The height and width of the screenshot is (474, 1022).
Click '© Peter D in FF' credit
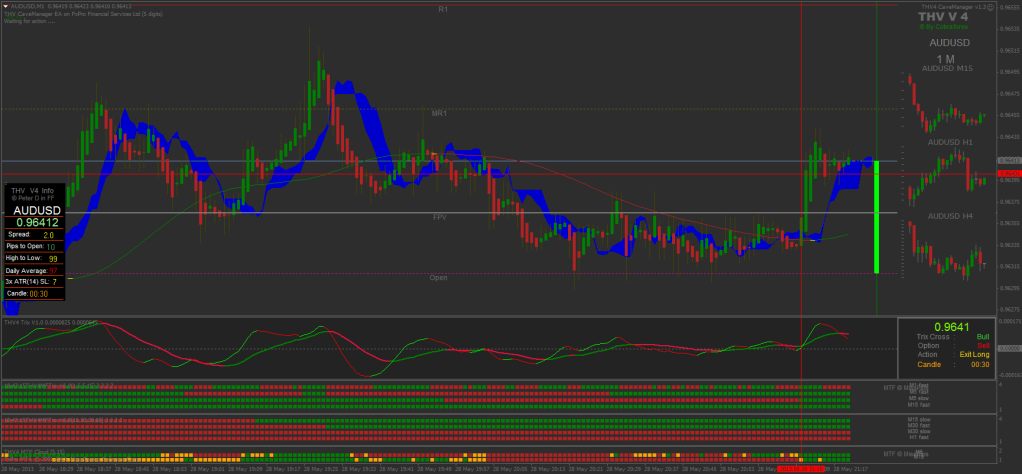(33, 198)
